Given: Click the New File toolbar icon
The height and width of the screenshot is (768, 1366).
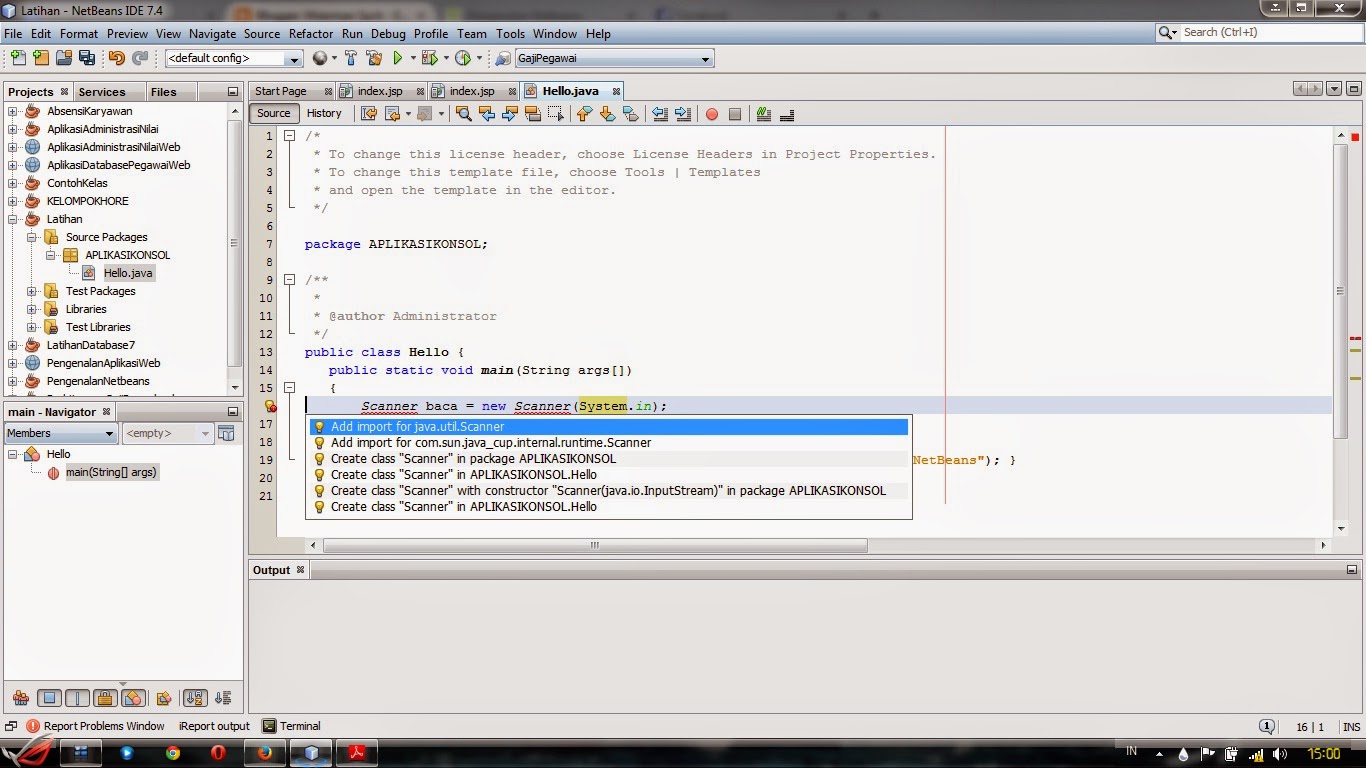Looking at the screenshot, I should (x=18, y=58).
